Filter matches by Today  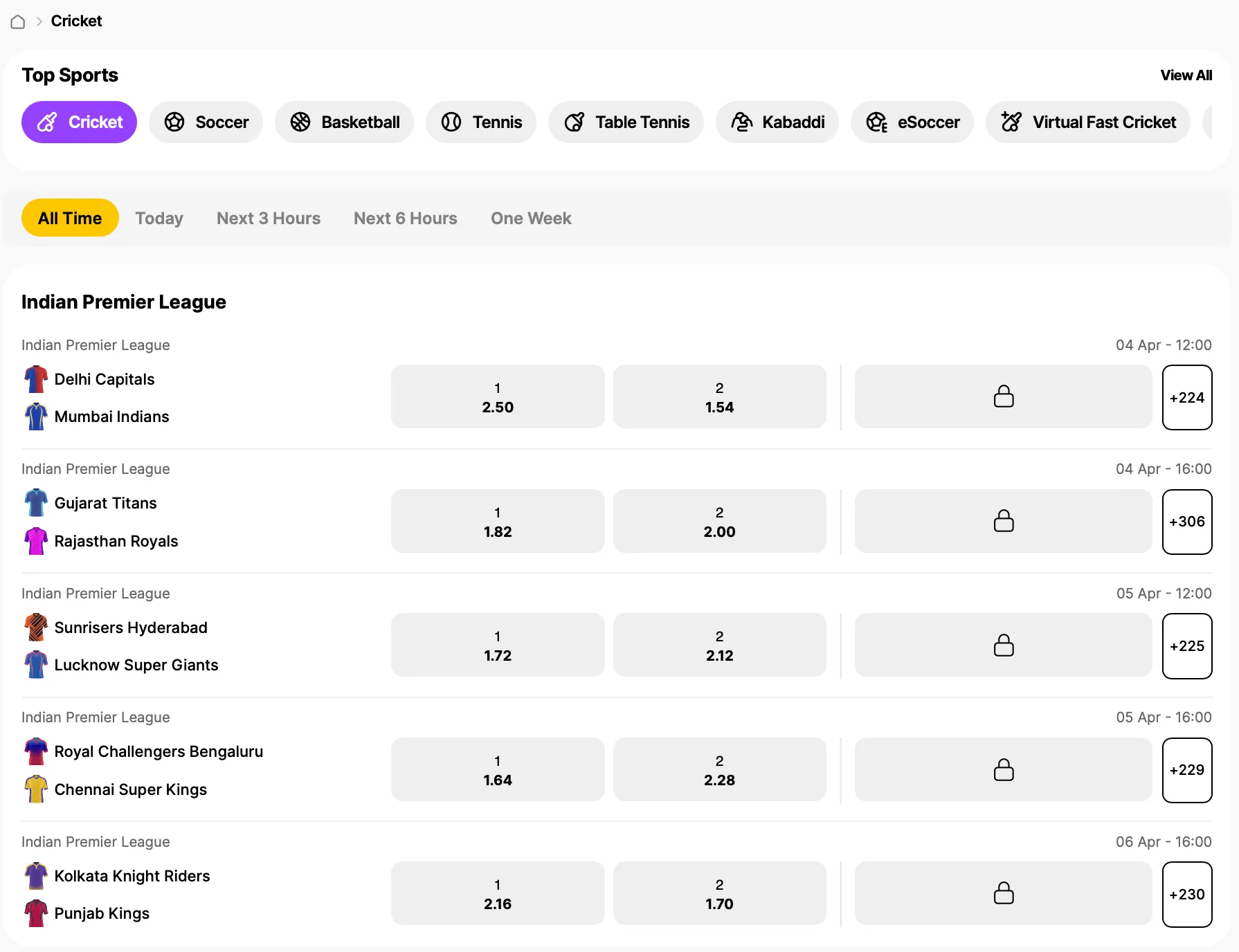coord(159,219)
